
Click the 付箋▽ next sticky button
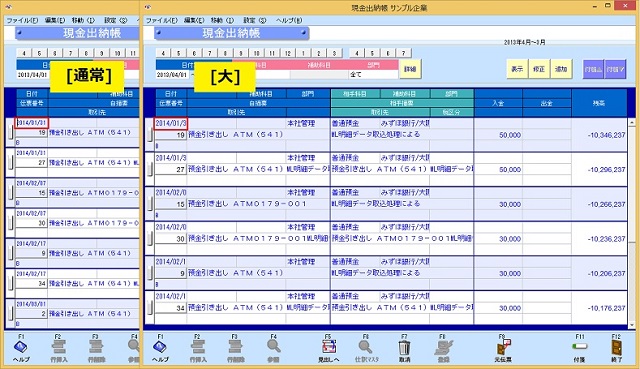615,69
